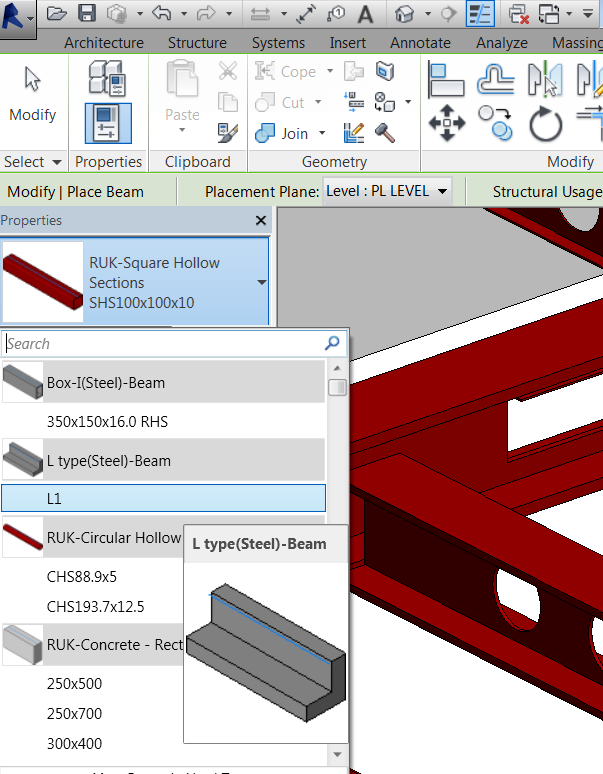
Task: Redo action with the redo arrow
Action: click(206, 13)
